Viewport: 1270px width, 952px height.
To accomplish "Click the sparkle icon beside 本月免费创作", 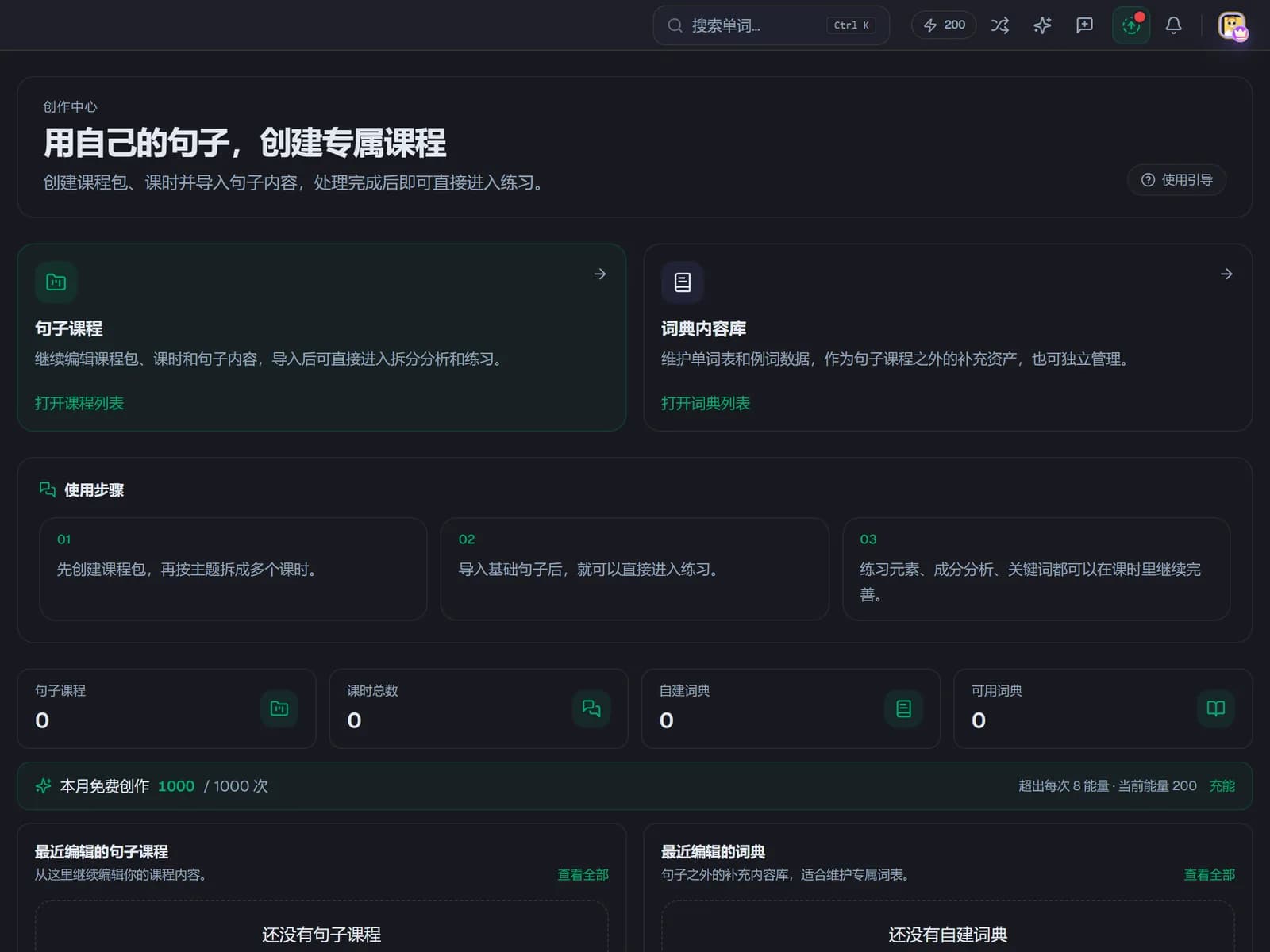I will pyautogui.click(x=44, y=786).
